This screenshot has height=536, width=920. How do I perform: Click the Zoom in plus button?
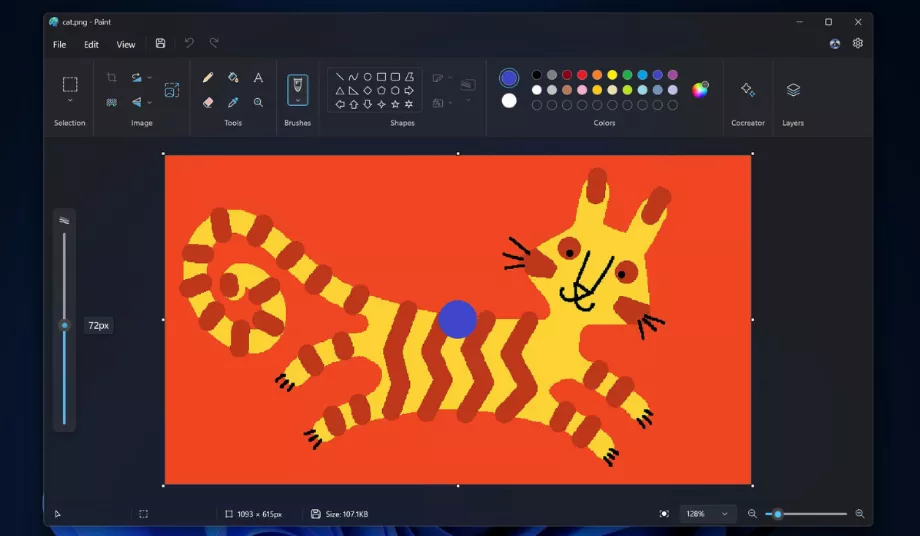[x=860, y=514]
